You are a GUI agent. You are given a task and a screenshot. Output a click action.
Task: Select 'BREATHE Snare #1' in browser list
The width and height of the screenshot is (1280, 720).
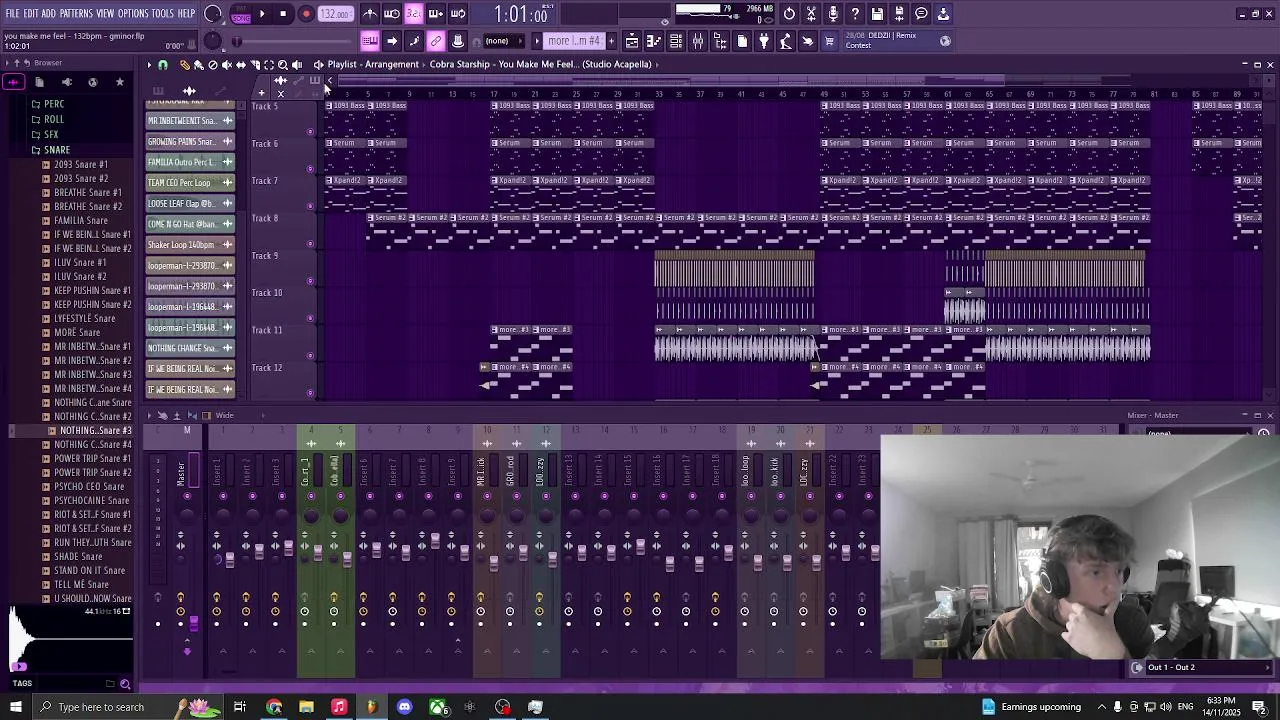(x=88, y=192)
